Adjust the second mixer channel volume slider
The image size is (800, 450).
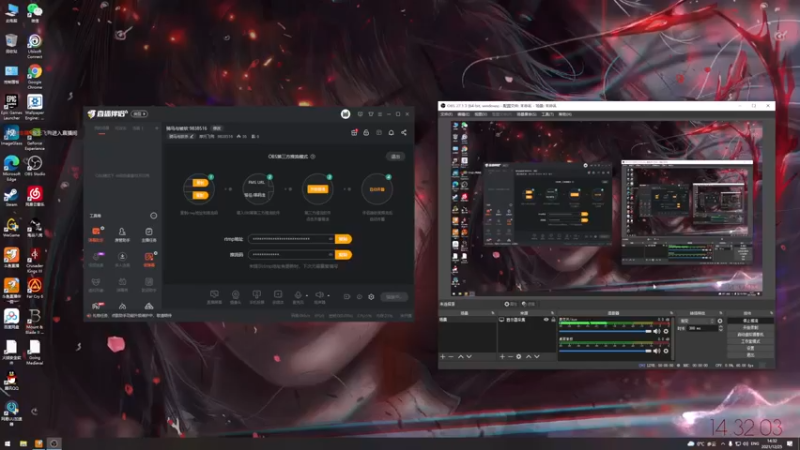[606, 351]
